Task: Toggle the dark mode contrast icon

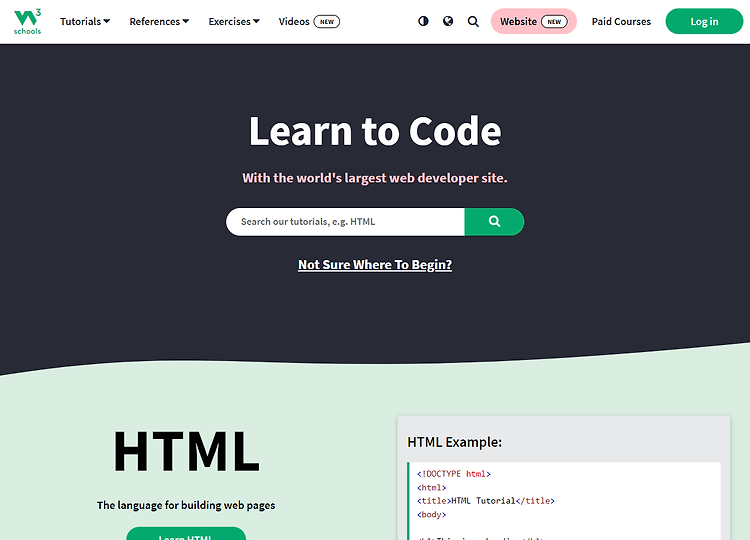Action: (x=423, y=21)
